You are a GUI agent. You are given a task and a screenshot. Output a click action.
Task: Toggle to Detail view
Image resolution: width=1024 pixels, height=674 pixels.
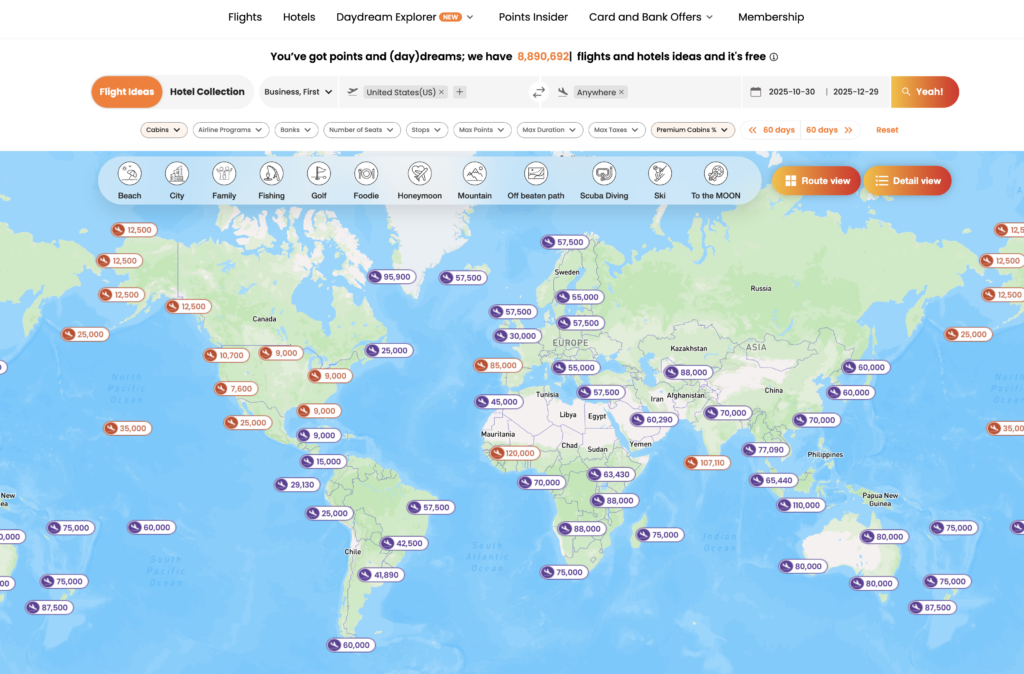point(907,181)
